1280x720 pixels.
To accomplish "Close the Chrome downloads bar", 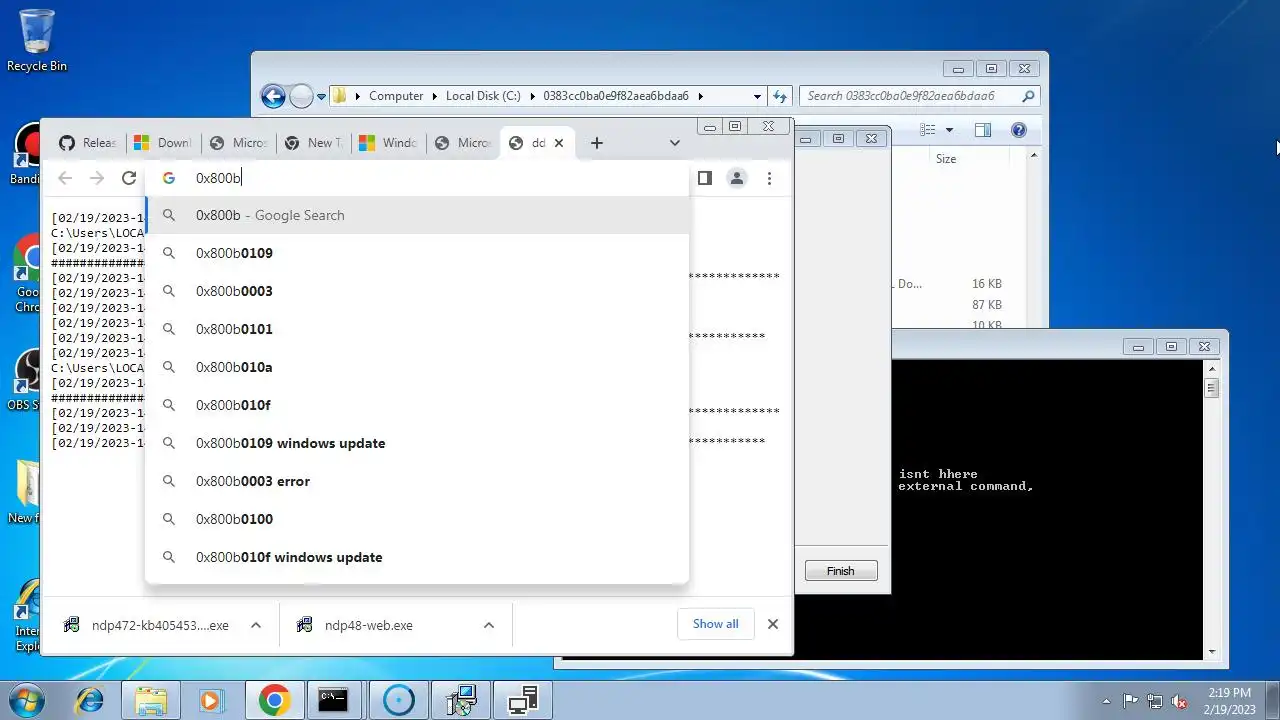I will point(773,624).
